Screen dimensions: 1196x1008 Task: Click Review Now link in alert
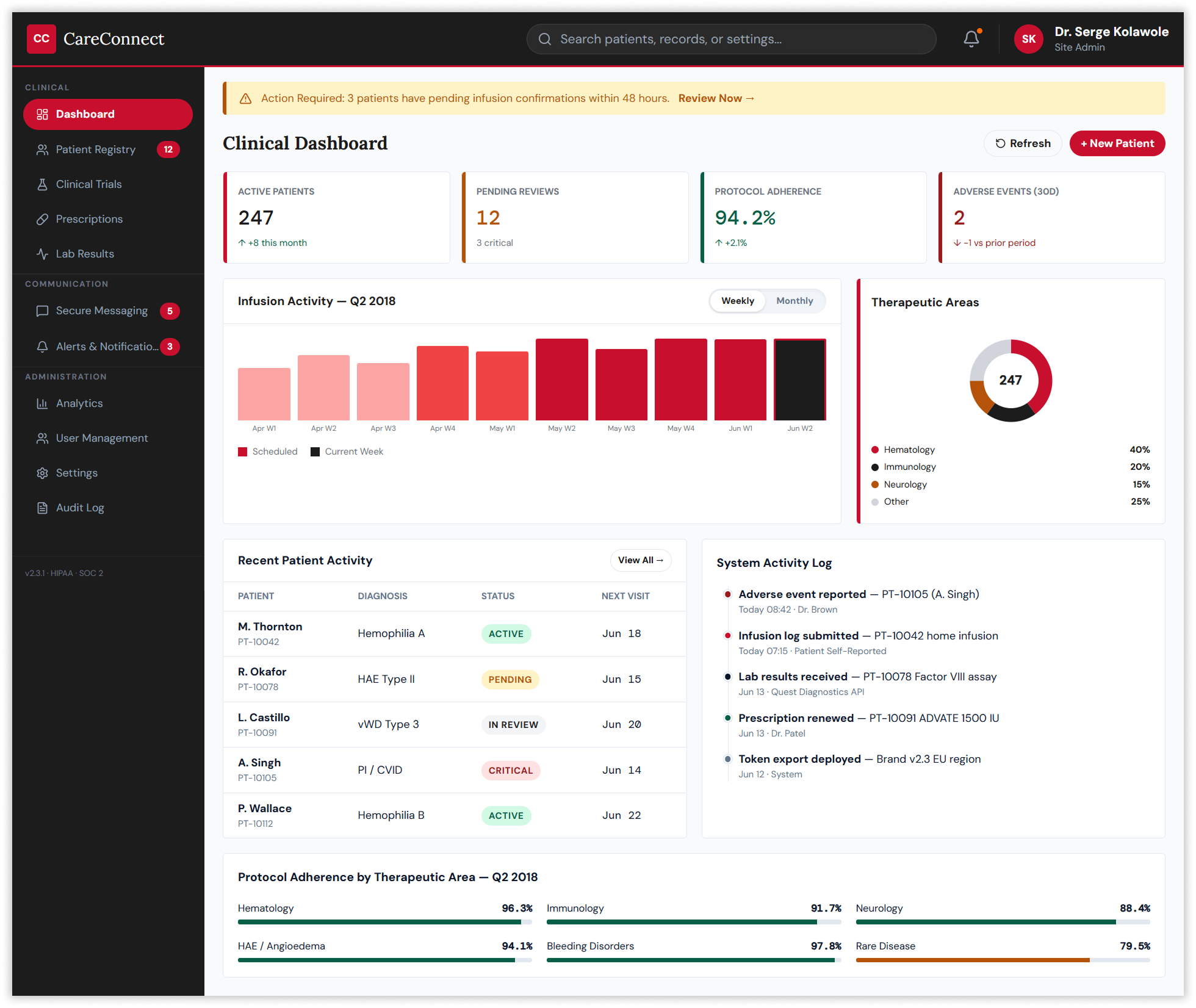716,98
